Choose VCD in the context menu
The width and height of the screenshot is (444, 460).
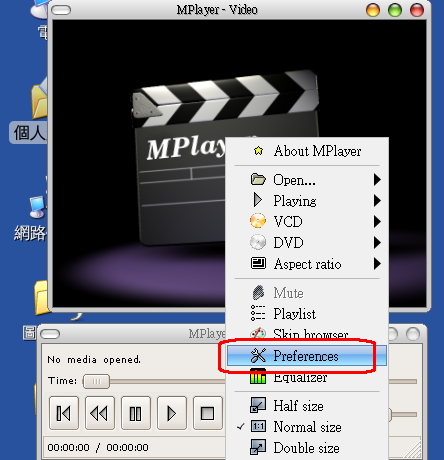307,222
